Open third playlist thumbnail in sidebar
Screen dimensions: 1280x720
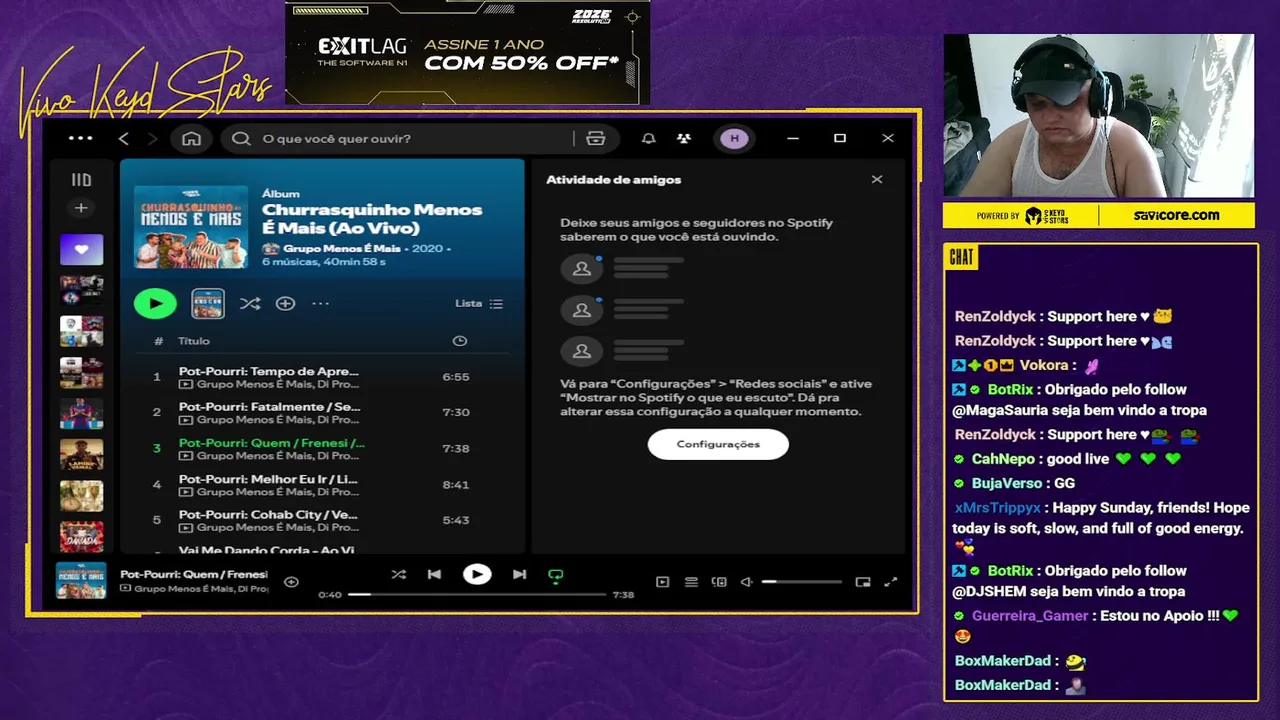[x=81, y=331]
